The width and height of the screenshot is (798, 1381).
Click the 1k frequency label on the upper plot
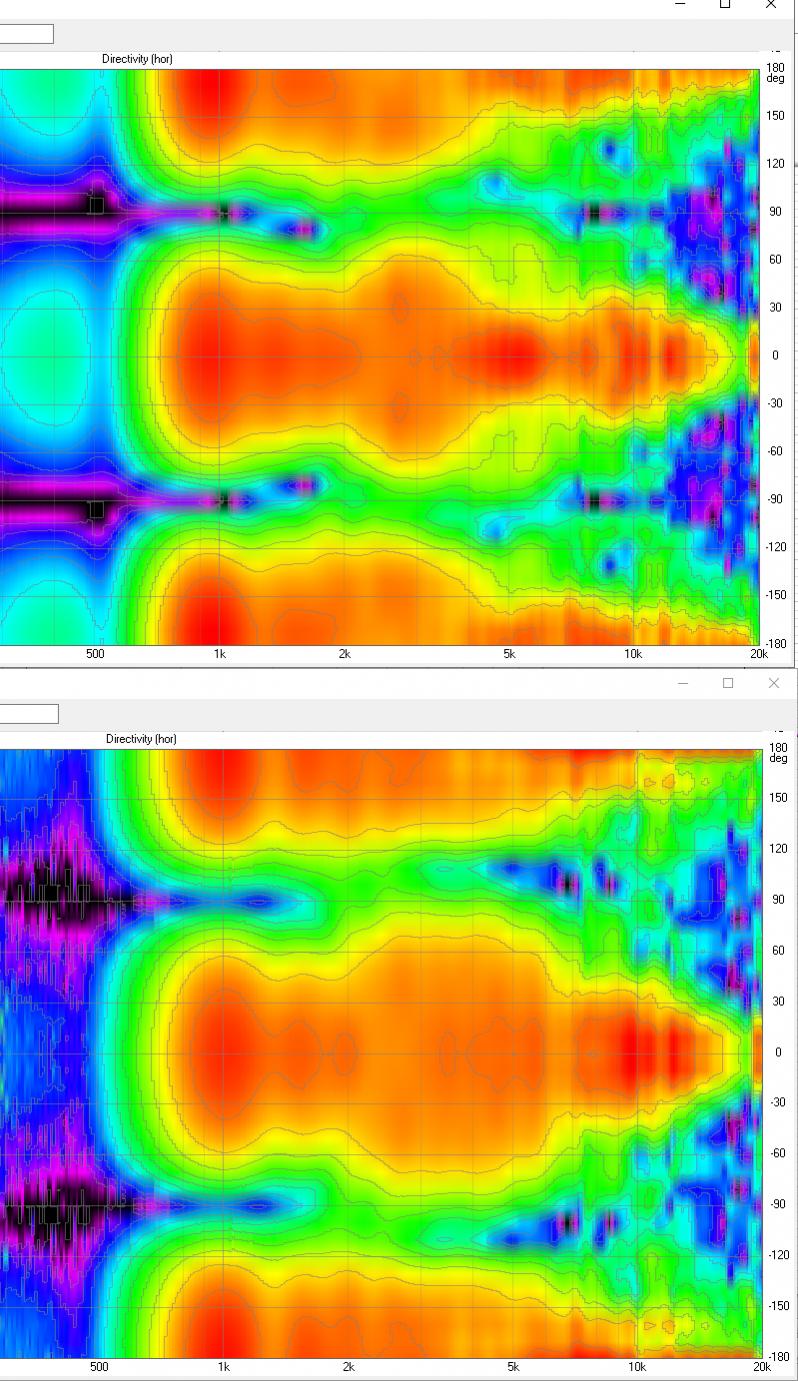[x=220, y=654]
